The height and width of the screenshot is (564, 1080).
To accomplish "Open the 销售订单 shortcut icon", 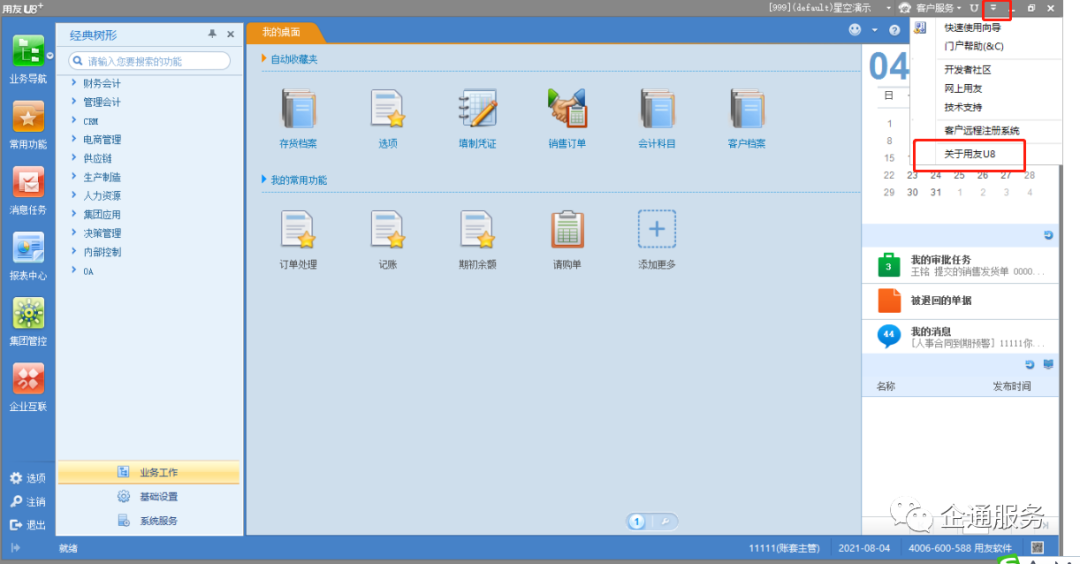I will [566, 110].
